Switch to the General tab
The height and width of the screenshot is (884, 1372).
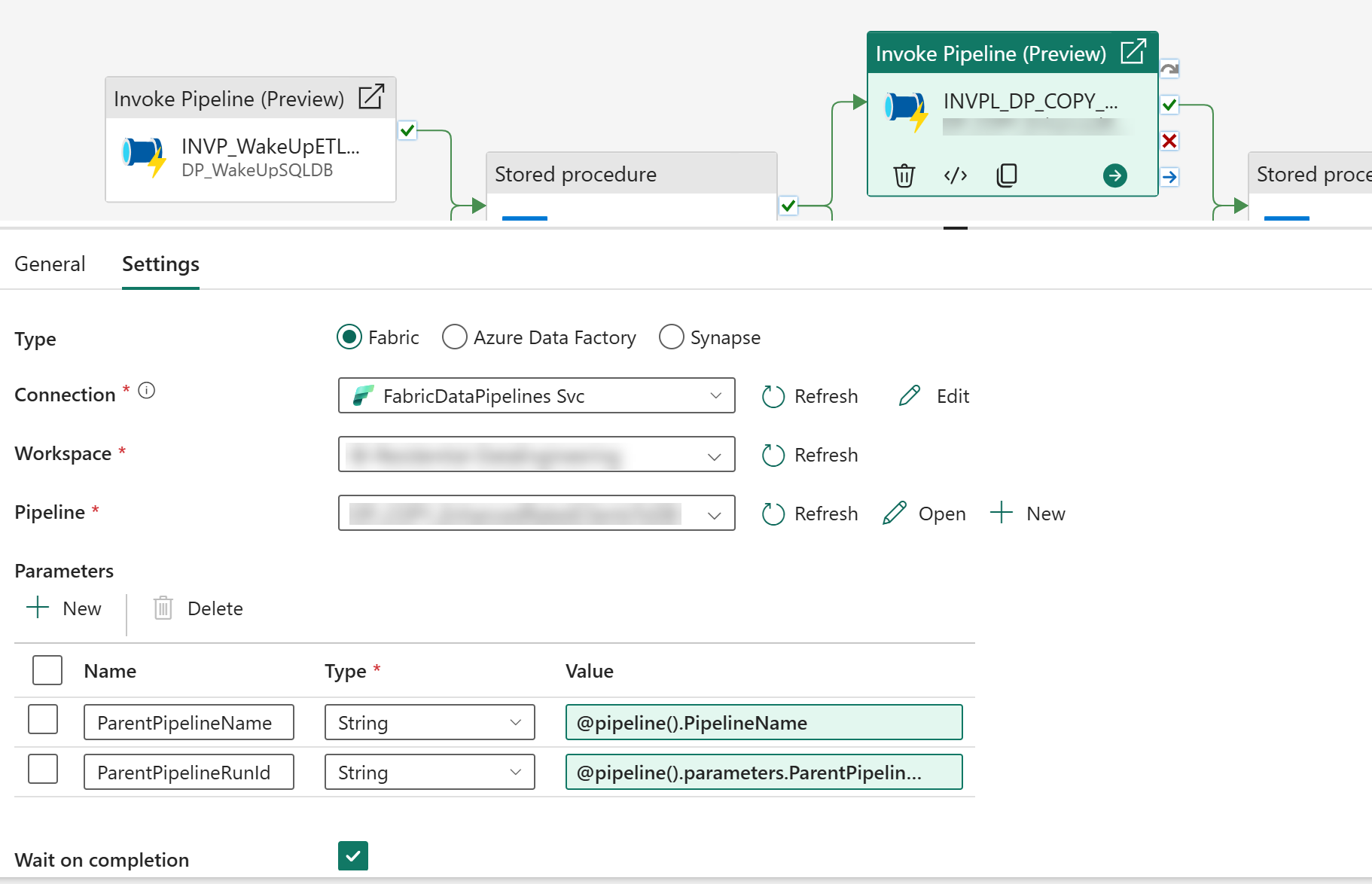coord(50,264)
